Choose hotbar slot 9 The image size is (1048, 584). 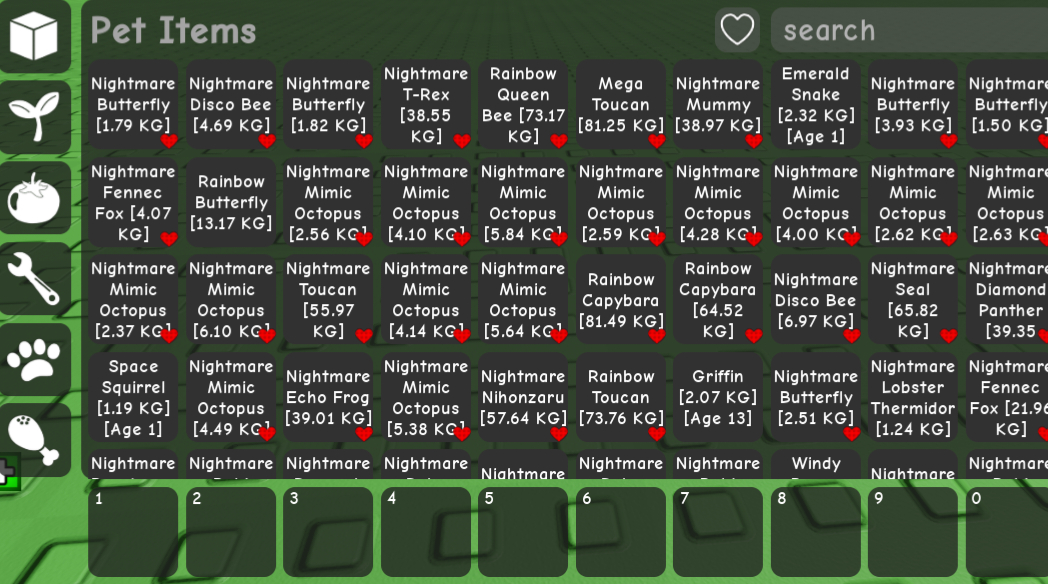913,532
